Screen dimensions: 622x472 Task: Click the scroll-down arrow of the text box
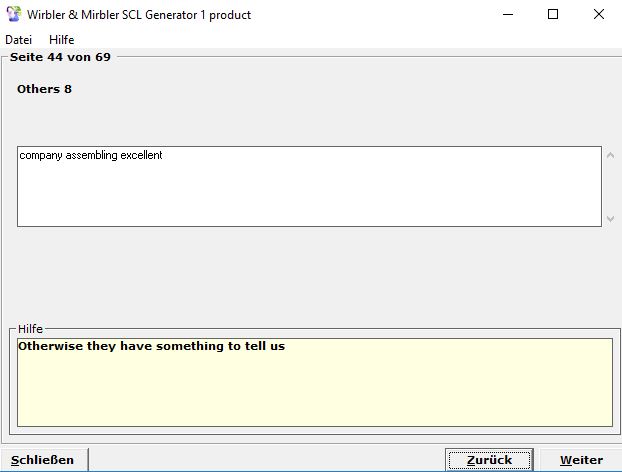coord(610,218)
